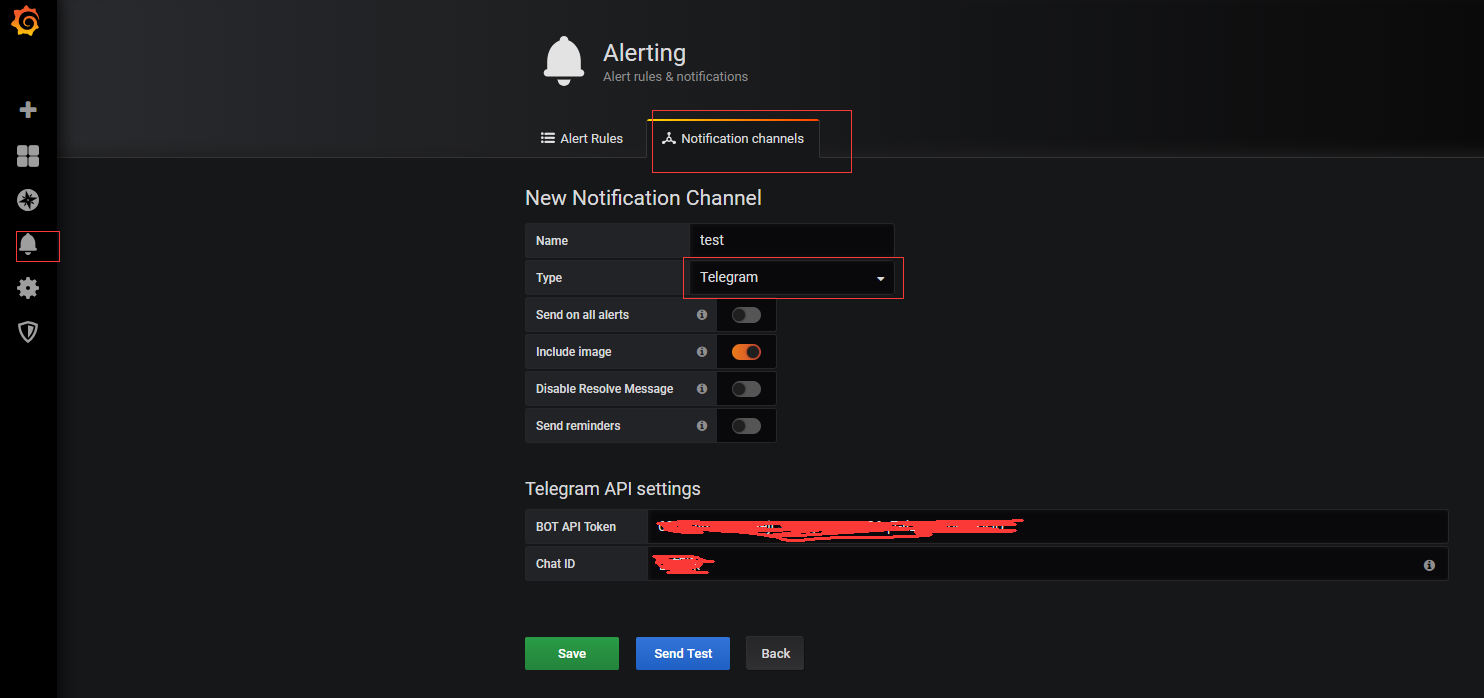Enable the Send reminders switch
Viewport: 1484px width, 698px height.
click(x=746, y=426)
